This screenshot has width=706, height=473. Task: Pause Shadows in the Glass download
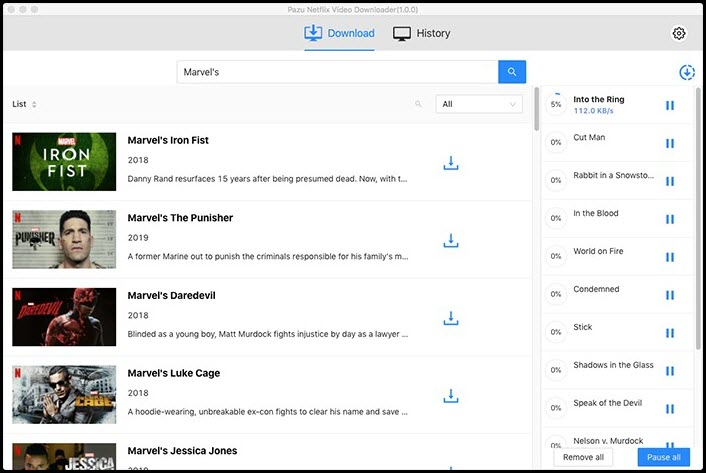pyautogui.click(x=670, y=371)
